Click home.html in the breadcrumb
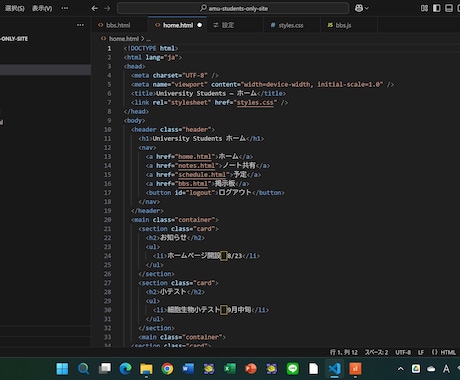This screenshot has width=460, height=380. point(124,39)
